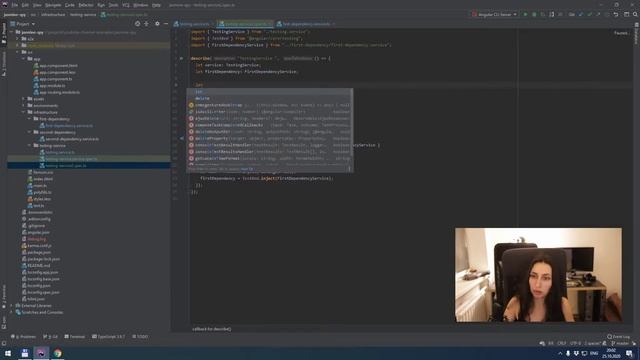Expand the assets folder
The image size is (640, 360).
pos(23,99)
